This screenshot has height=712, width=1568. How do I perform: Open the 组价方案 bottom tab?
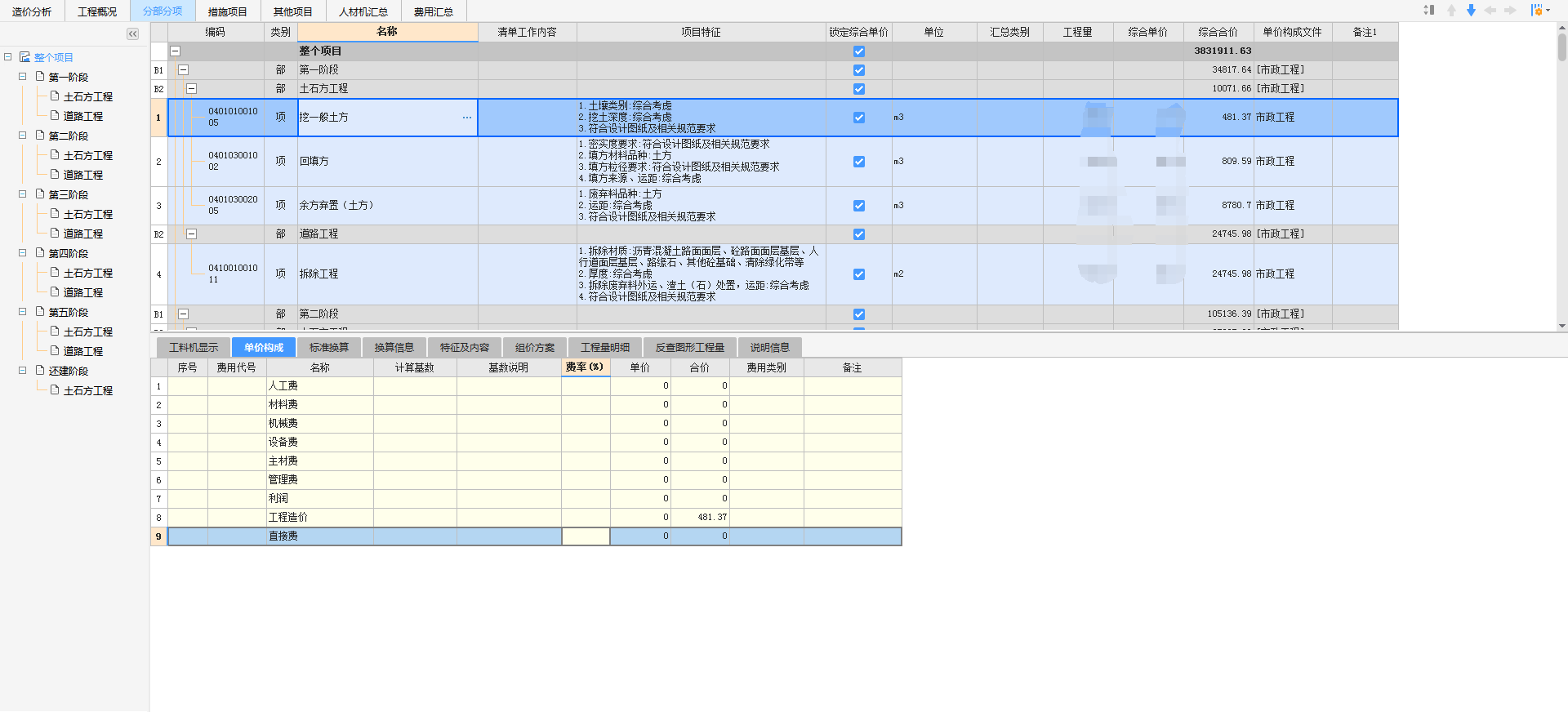coord(535,347)
